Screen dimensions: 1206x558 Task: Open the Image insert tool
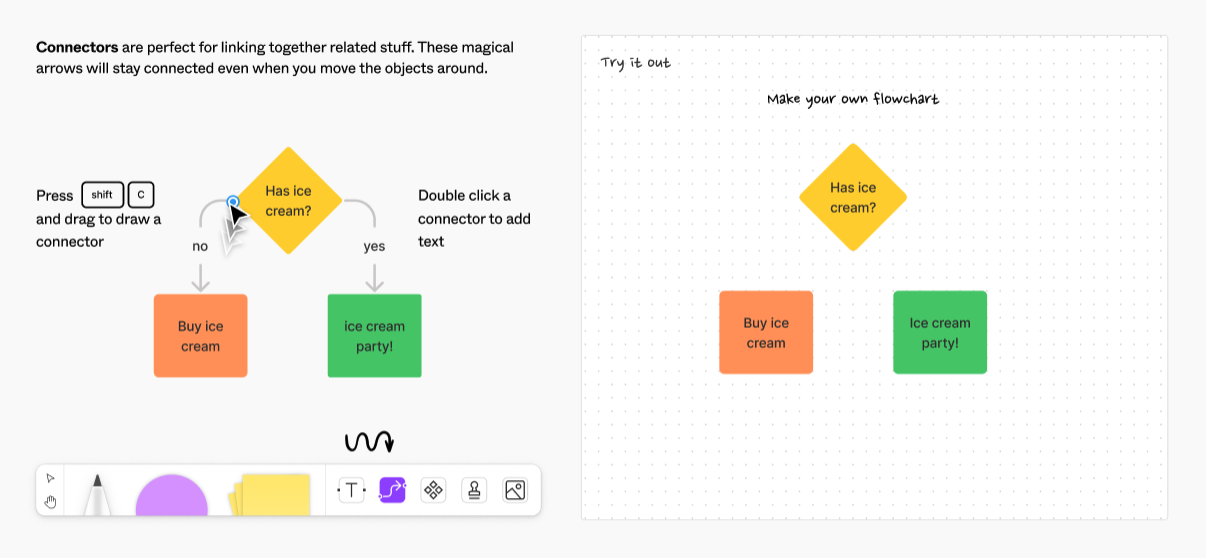[x=515, y=490]
